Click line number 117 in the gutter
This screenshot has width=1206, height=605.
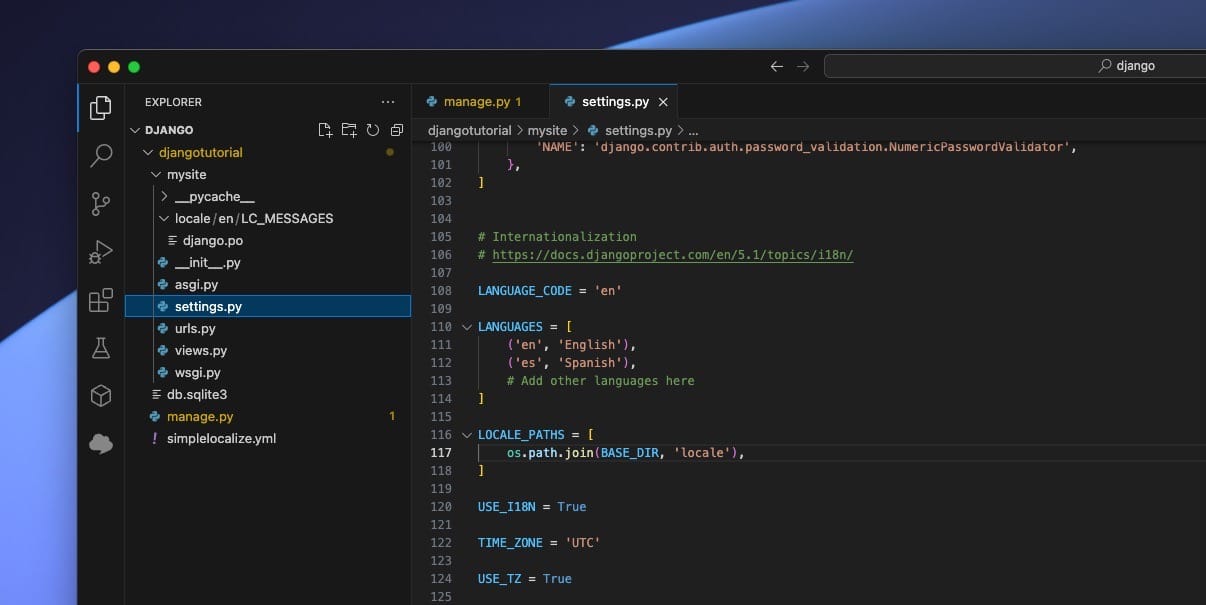(x=441, y=453)
